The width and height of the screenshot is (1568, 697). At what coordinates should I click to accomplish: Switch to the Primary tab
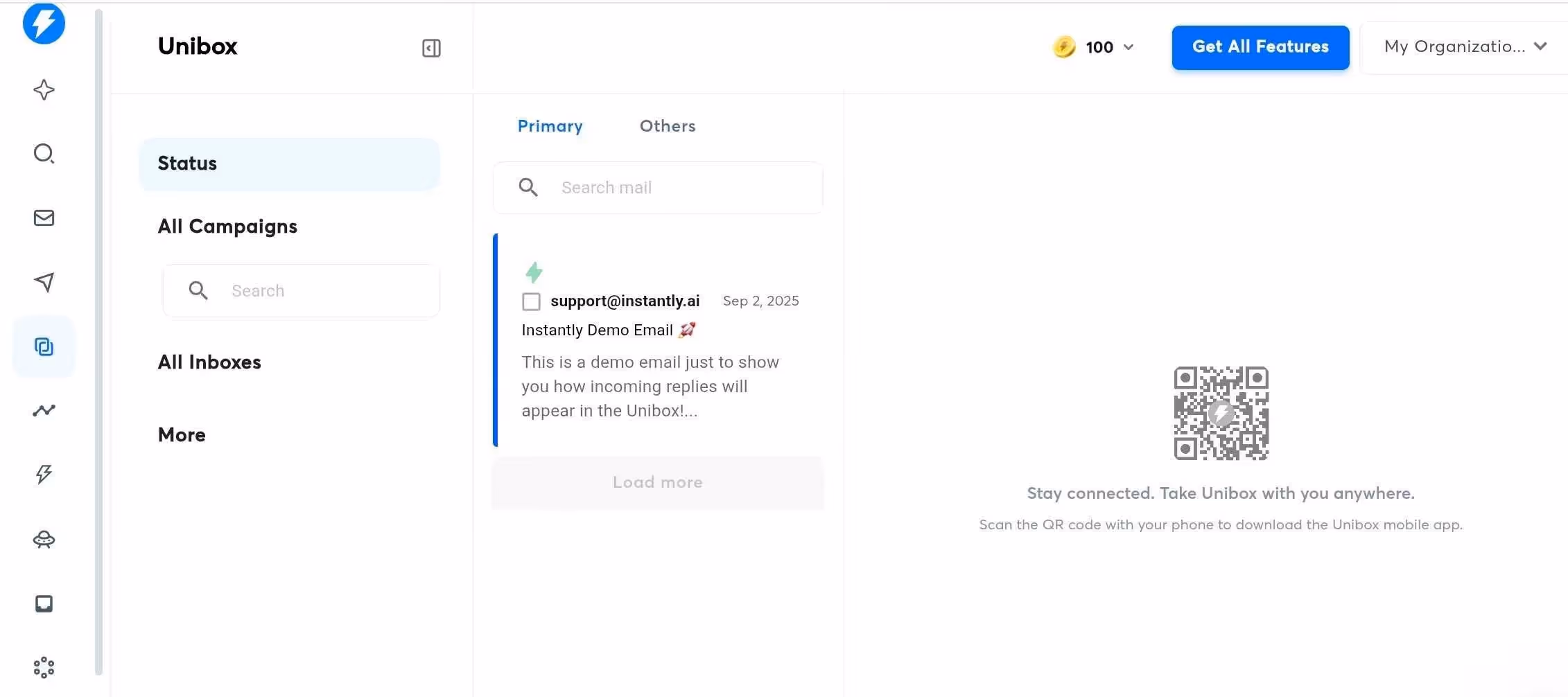coord(550,126)
